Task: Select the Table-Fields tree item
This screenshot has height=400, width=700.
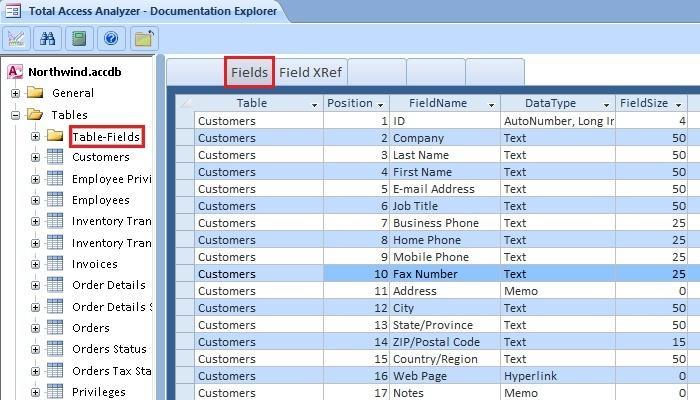Action: point(106,137)
